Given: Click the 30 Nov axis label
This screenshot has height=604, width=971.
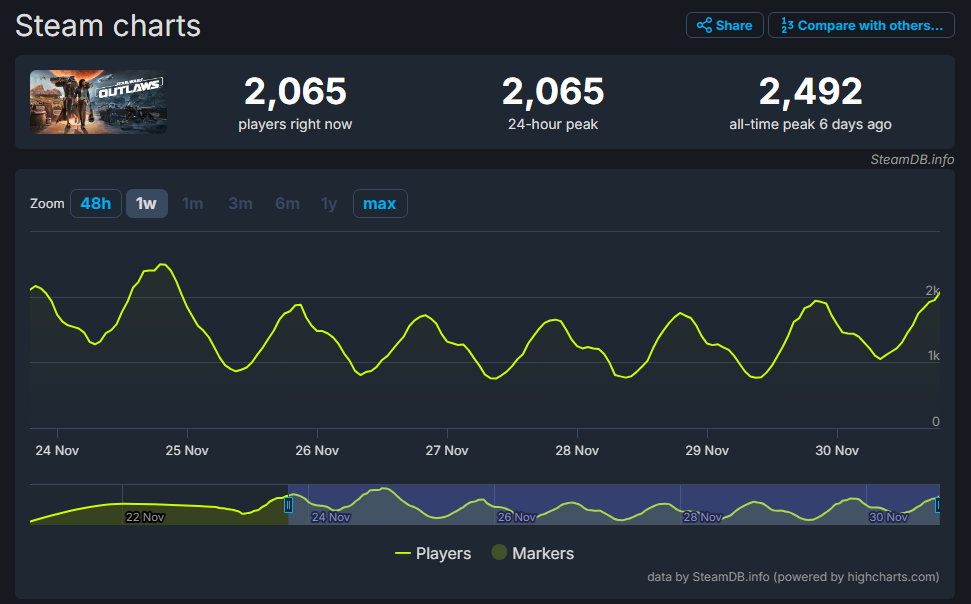Looking at the screenshot, I should tap(837, 450).
